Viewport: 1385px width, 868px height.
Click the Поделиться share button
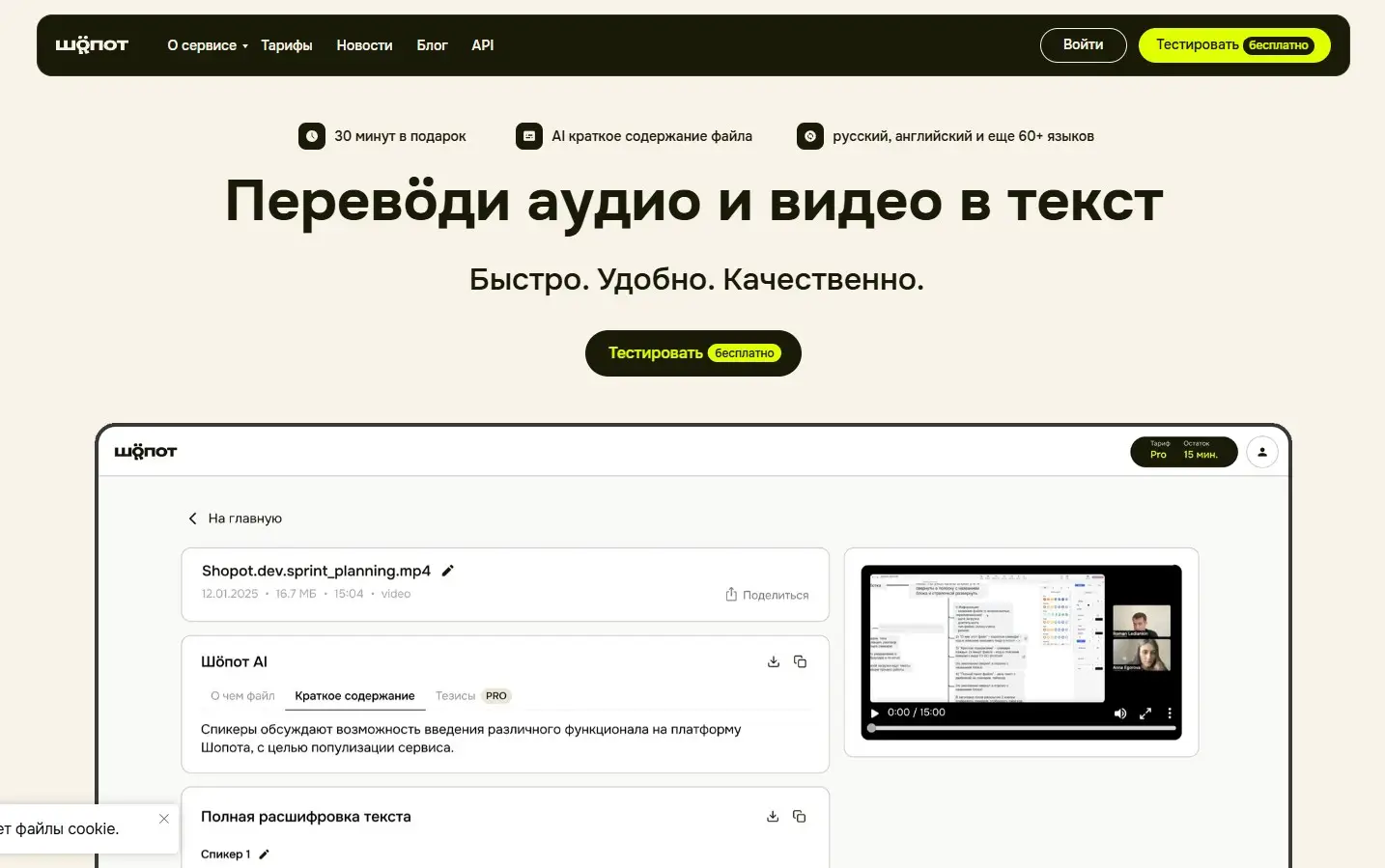point(767,595)
